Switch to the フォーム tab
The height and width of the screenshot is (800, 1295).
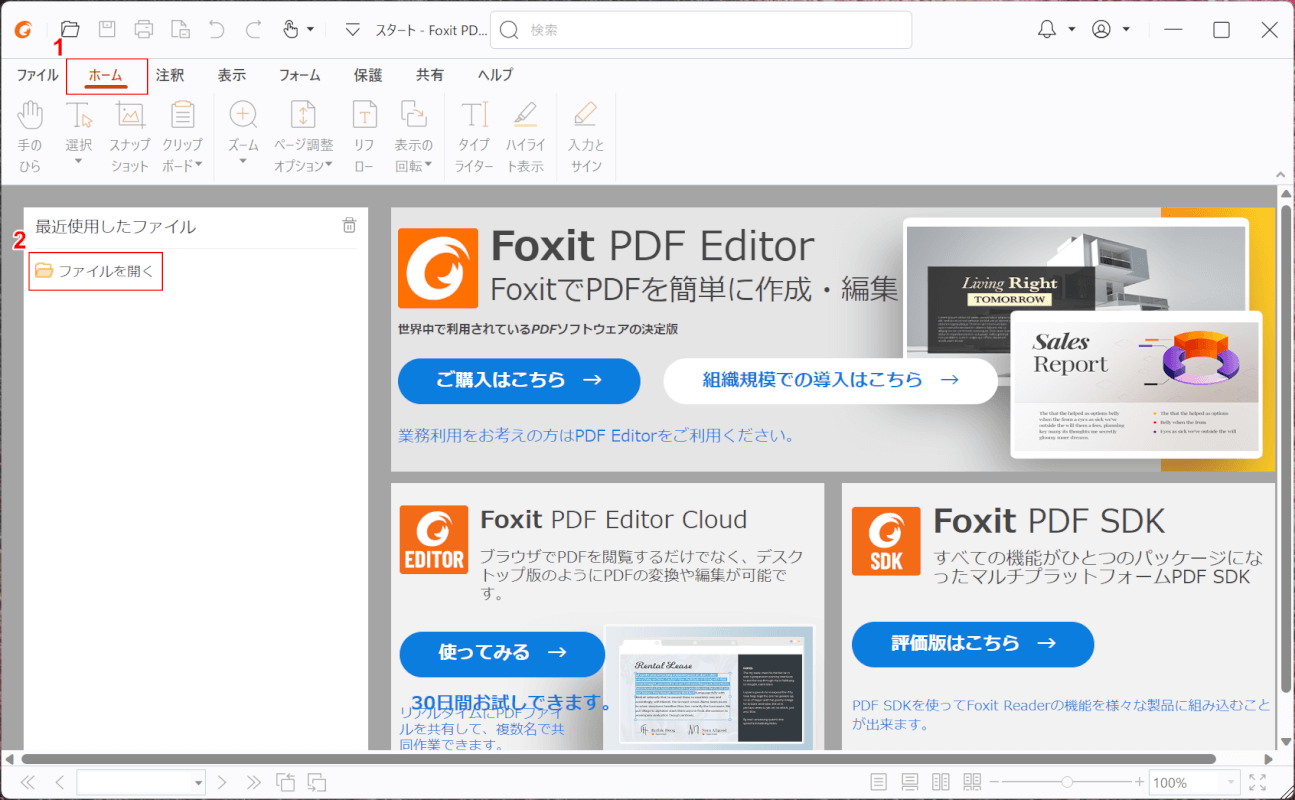300,75
